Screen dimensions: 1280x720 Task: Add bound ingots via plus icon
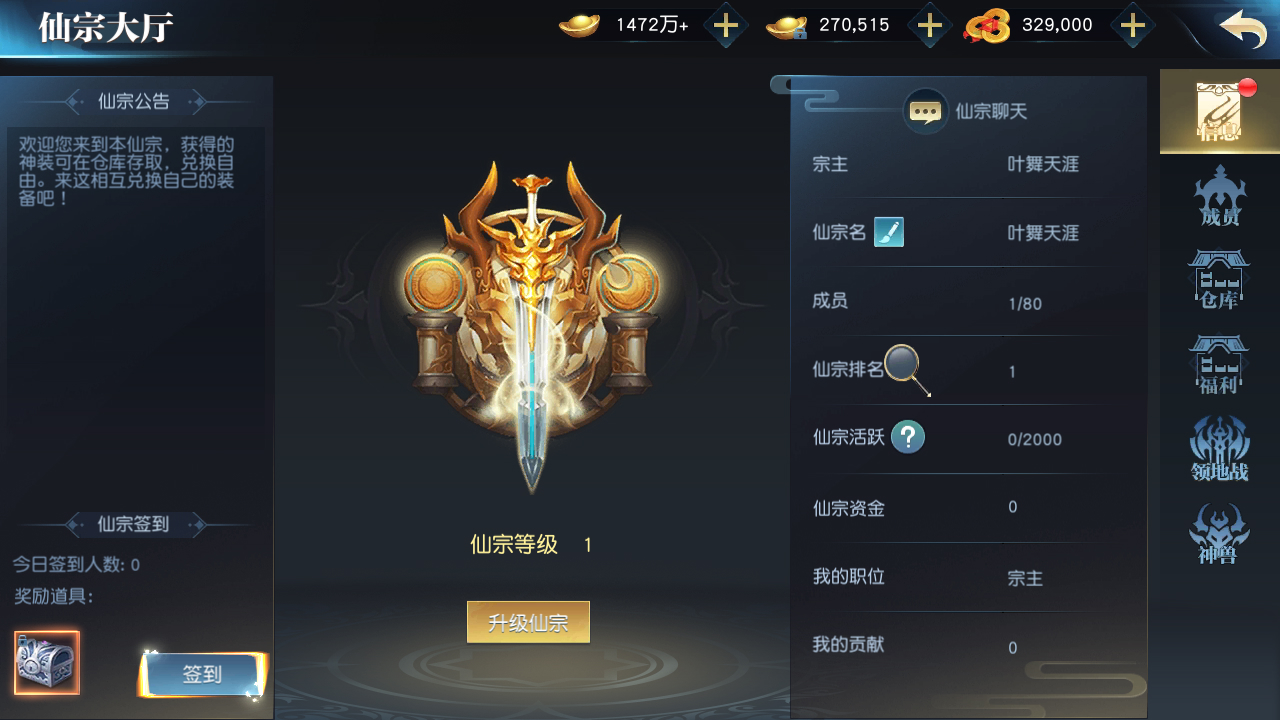(x=930, y=26)
